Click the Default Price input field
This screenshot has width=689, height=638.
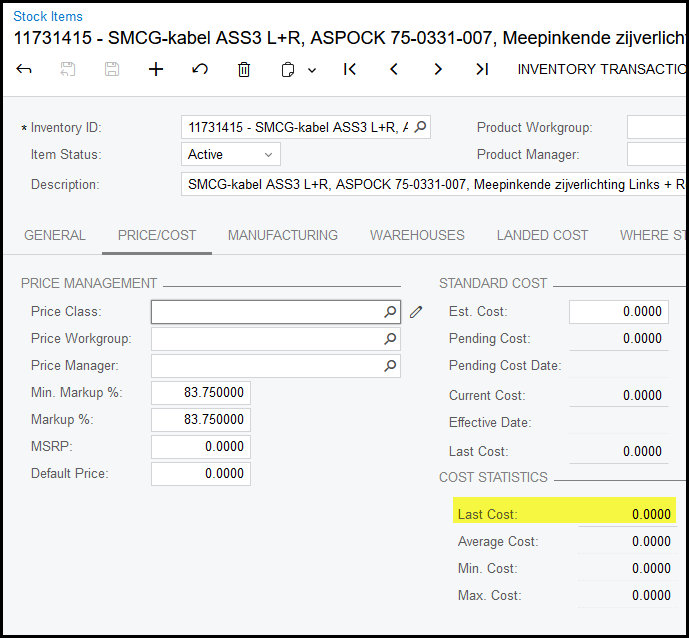[x=201, y=473]
